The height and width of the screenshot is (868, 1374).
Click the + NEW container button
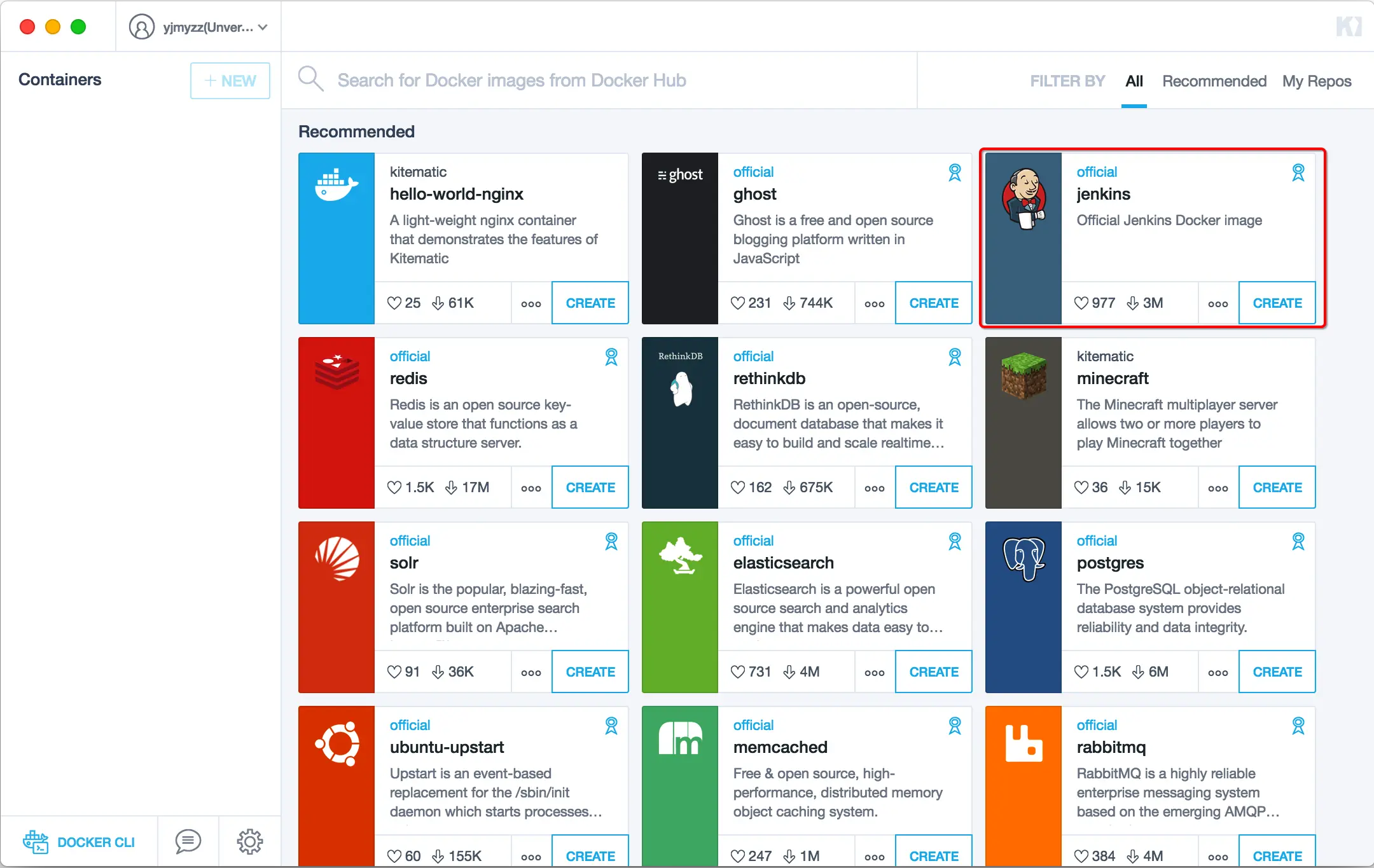[x=230, y=81]
